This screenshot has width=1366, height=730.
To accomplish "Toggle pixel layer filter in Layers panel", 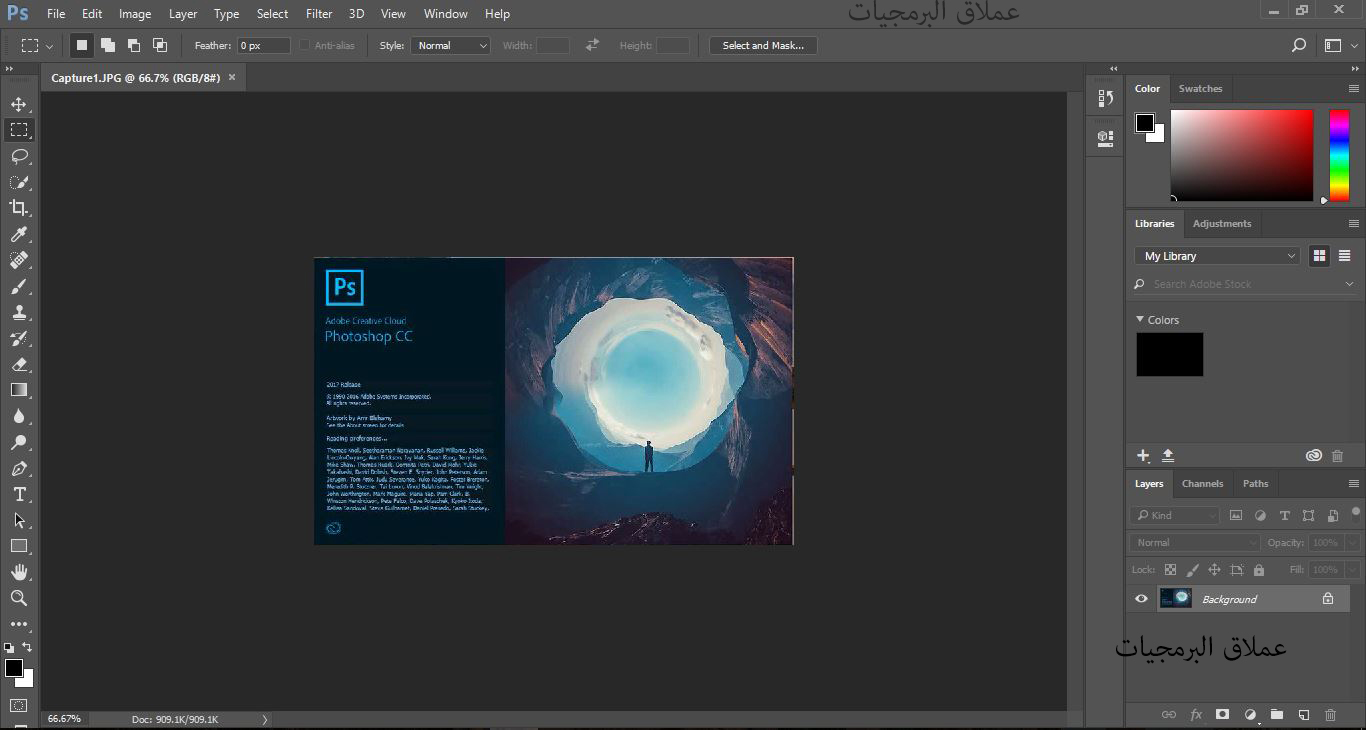I will coord(1236,516).
